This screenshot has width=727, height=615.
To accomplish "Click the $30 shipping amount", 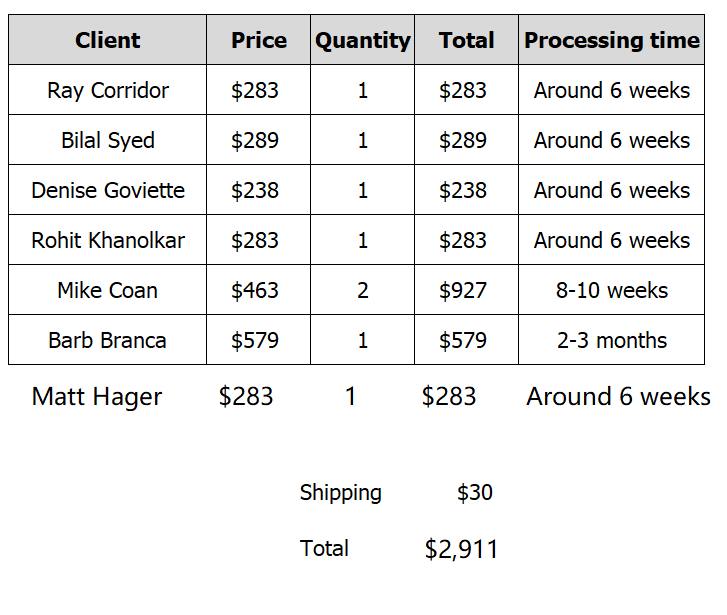I will (x=474, y=493).
